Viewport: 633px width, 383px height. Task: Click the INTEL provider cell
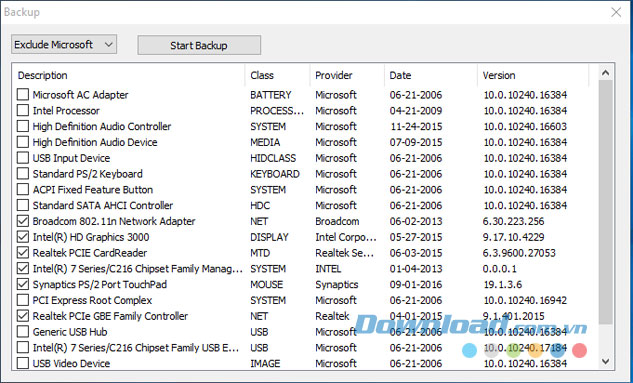coord(328,269)
